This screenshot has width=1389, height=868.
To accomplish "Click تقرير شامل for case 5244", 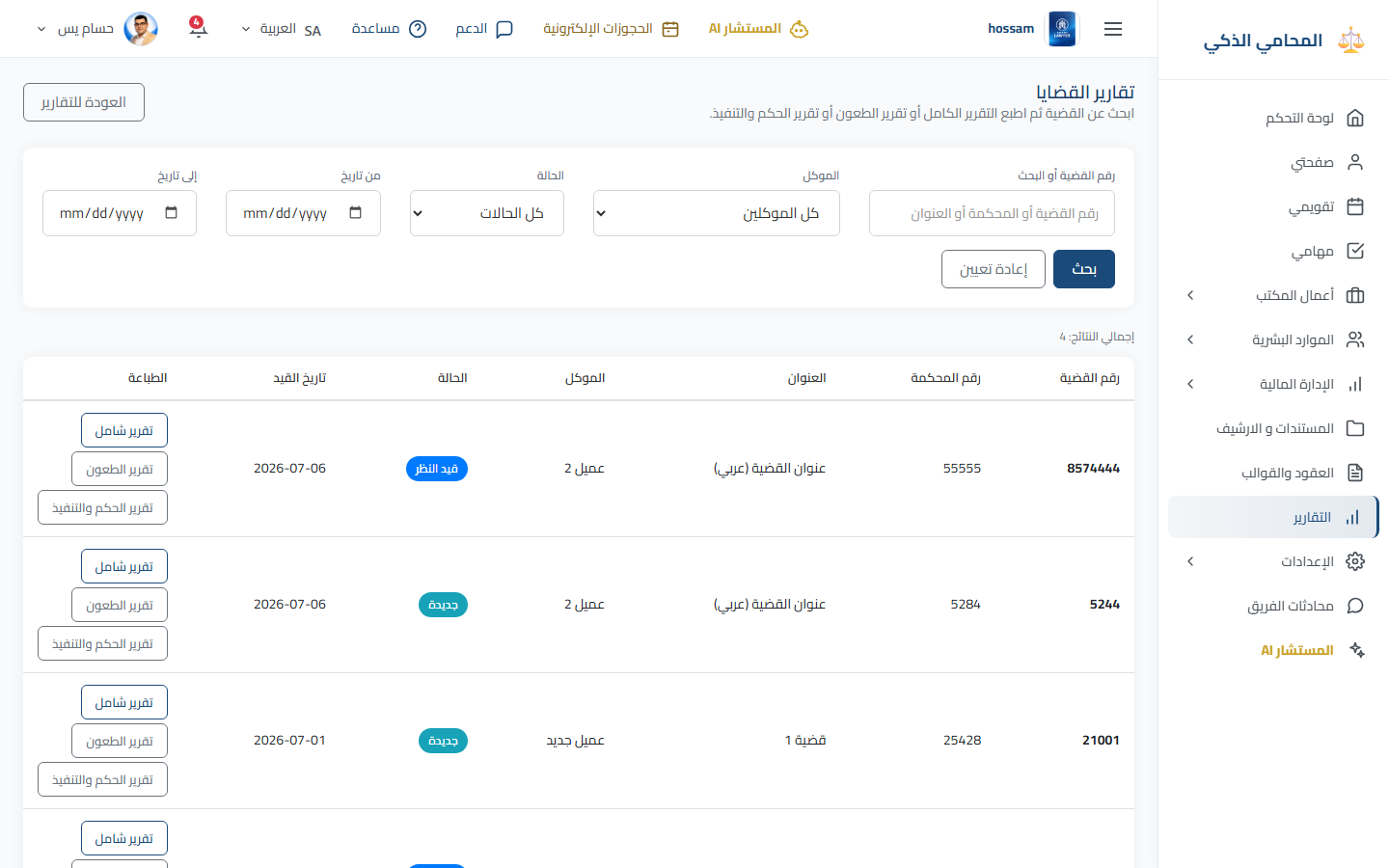I will click(x=124, y=566).
